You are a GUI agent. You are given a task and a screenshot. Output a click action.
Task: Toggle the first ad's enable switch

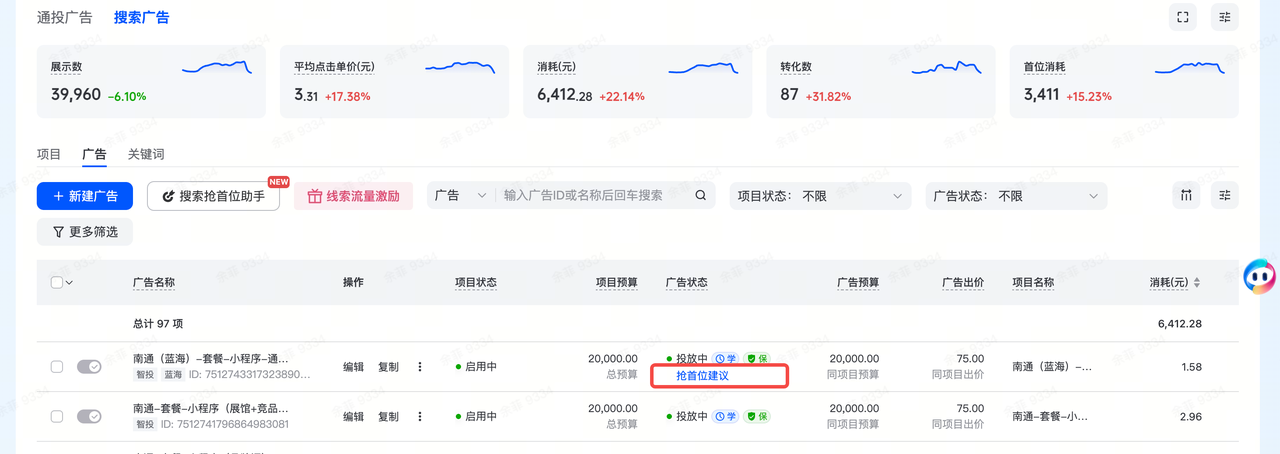pyautogui.click(x=89, y=367)
